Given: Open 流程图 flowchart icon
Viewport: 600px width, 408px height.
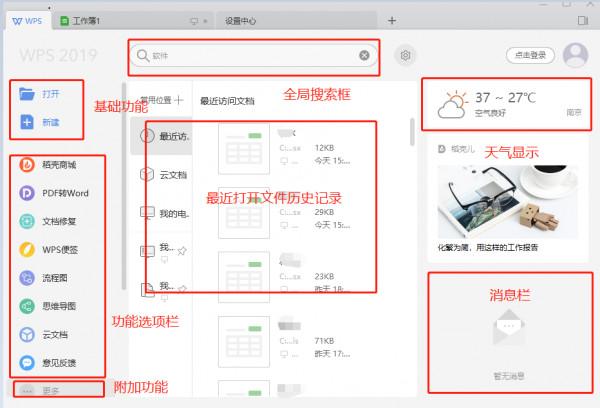Looking at the screenshot, I should pyautogui.click(x=27, y=278).
